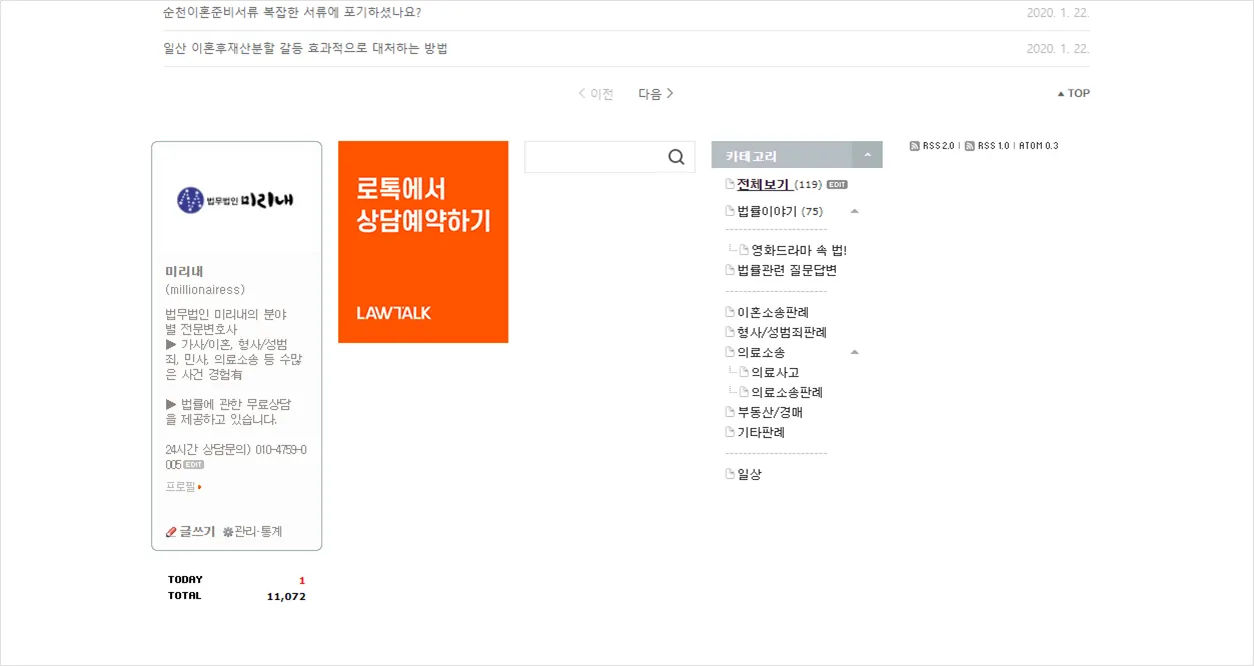Open the RSS 1.0 feed icon
The image size is (1254, 666).
point(969,146)
